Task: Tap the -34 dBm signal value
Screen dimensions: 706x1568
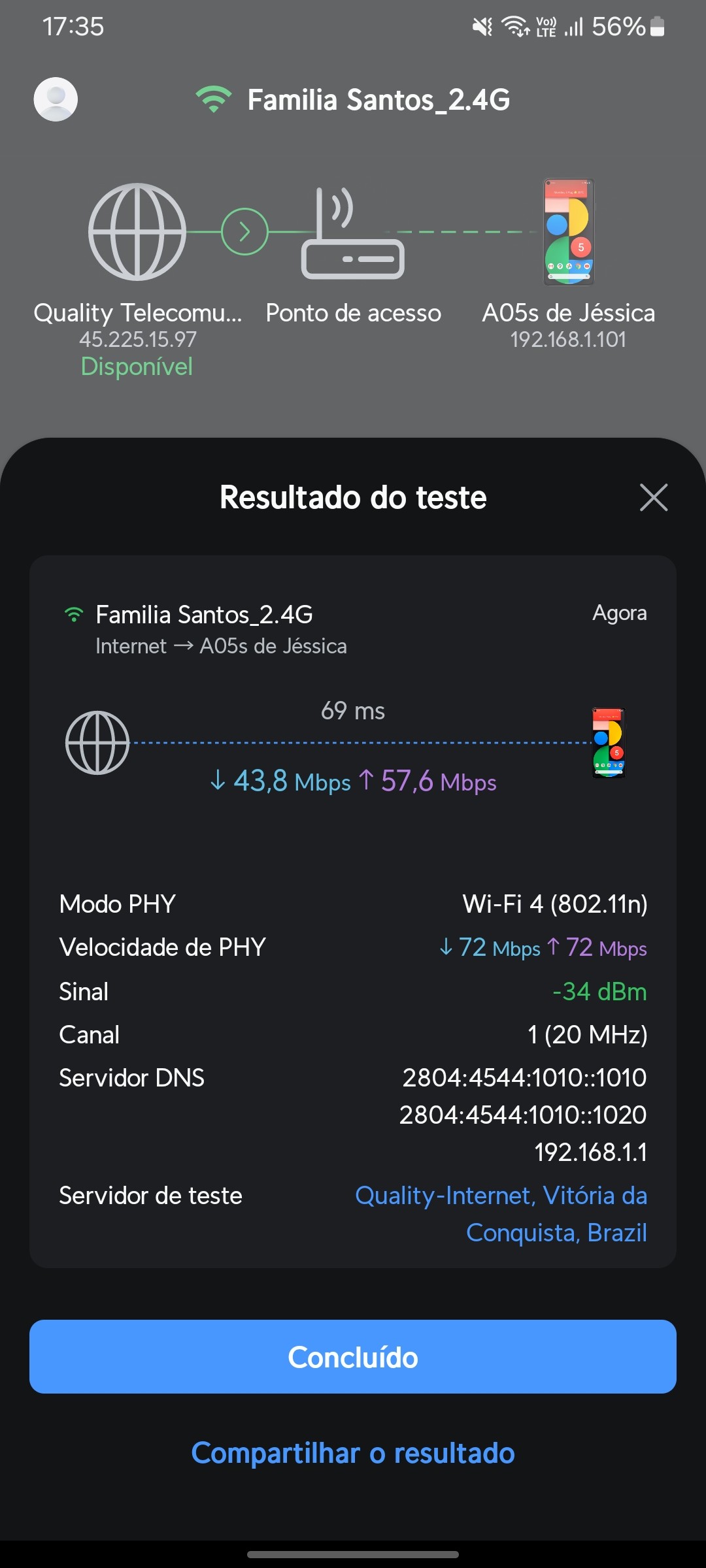Action: tap(599, 992)
